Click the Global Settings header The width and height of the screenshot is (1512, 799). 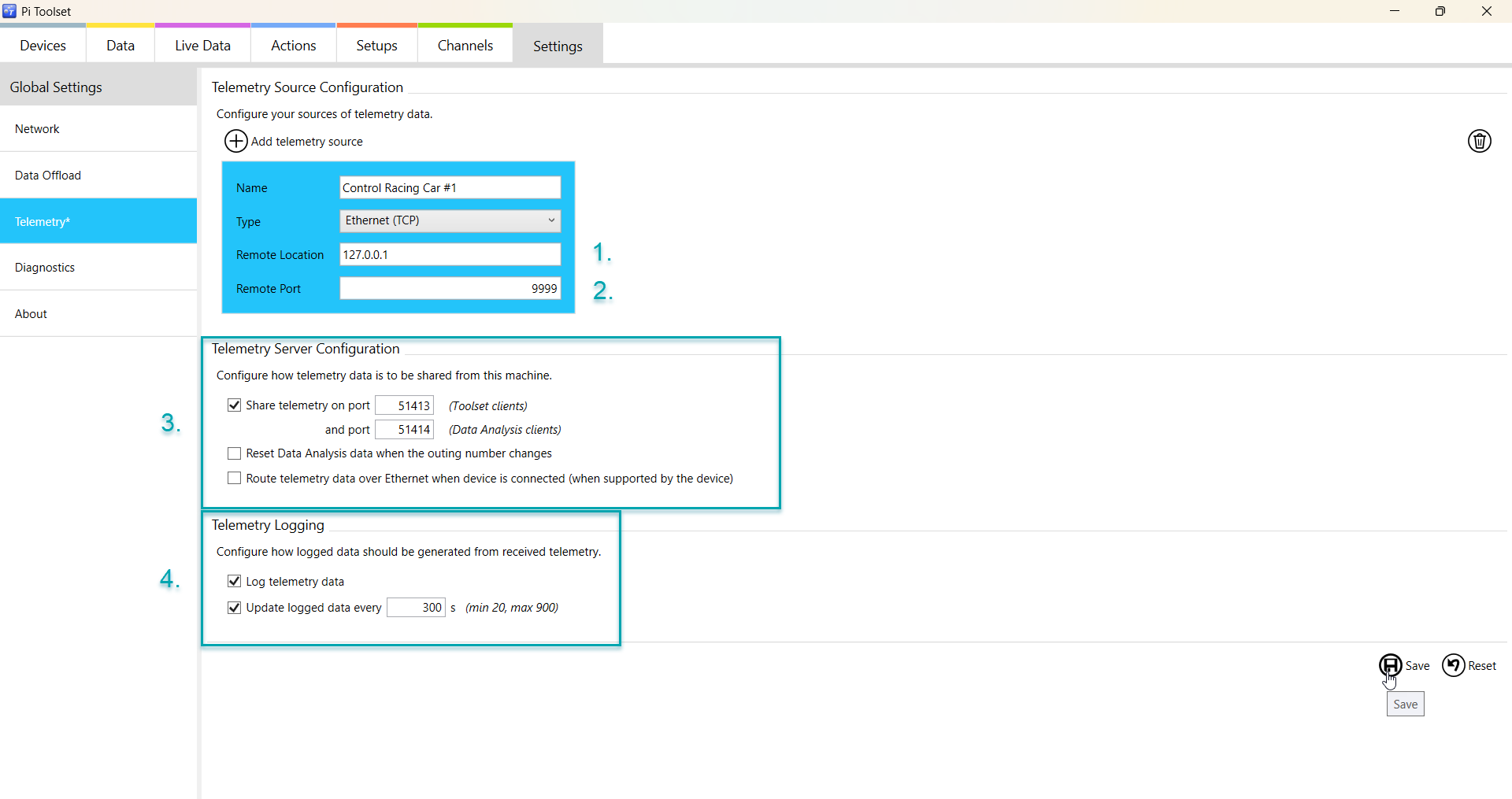coord(98,87)
